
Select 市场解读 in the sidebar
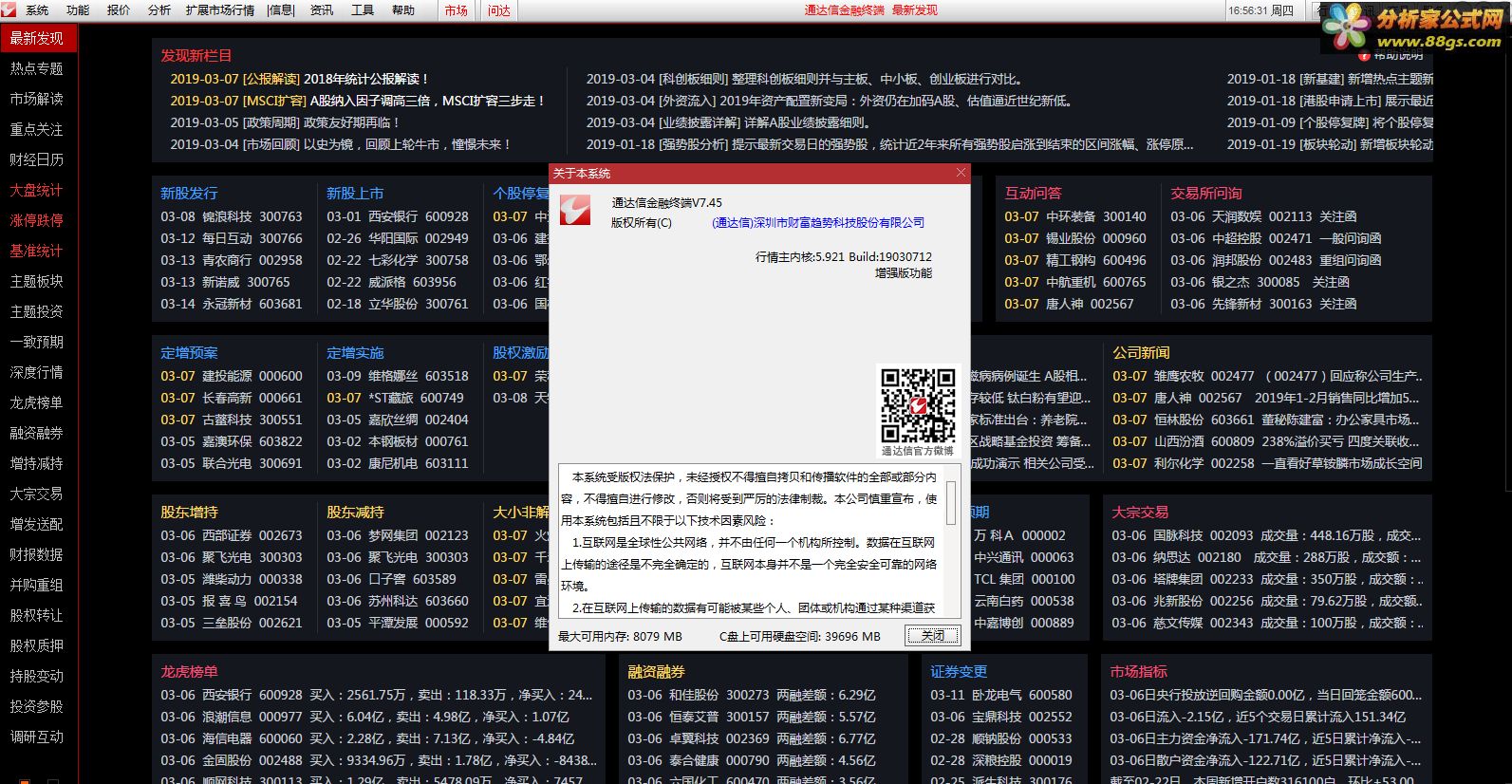pyautogui.click(x=37, y=99)
